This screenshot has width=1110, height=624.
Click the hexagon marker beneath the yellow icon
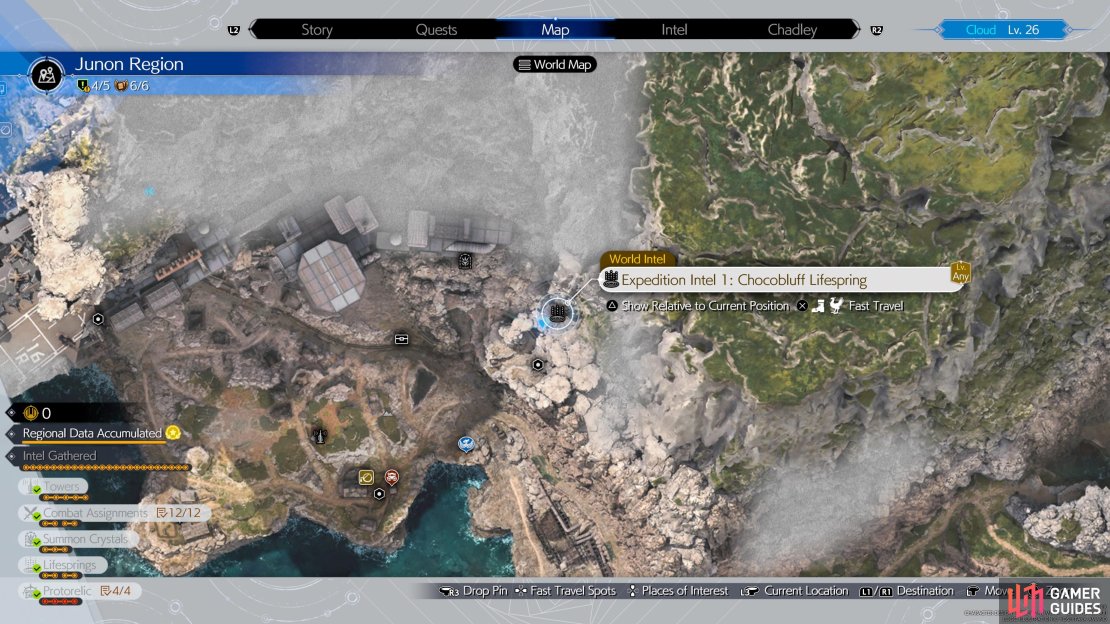click(x=379, y=494)
